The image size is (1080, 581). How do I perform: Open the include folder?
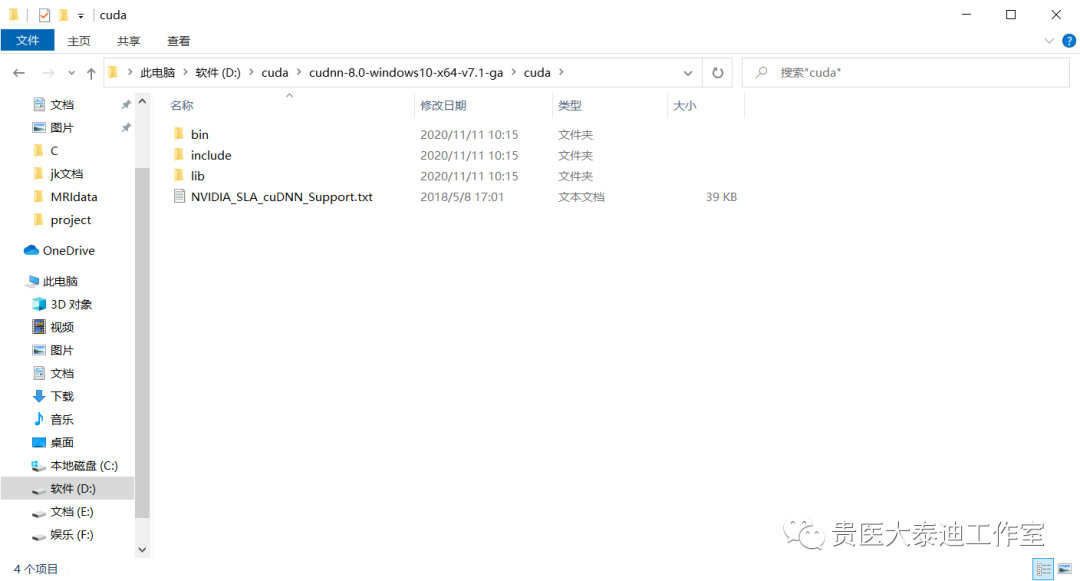click(x=211, y=155)
